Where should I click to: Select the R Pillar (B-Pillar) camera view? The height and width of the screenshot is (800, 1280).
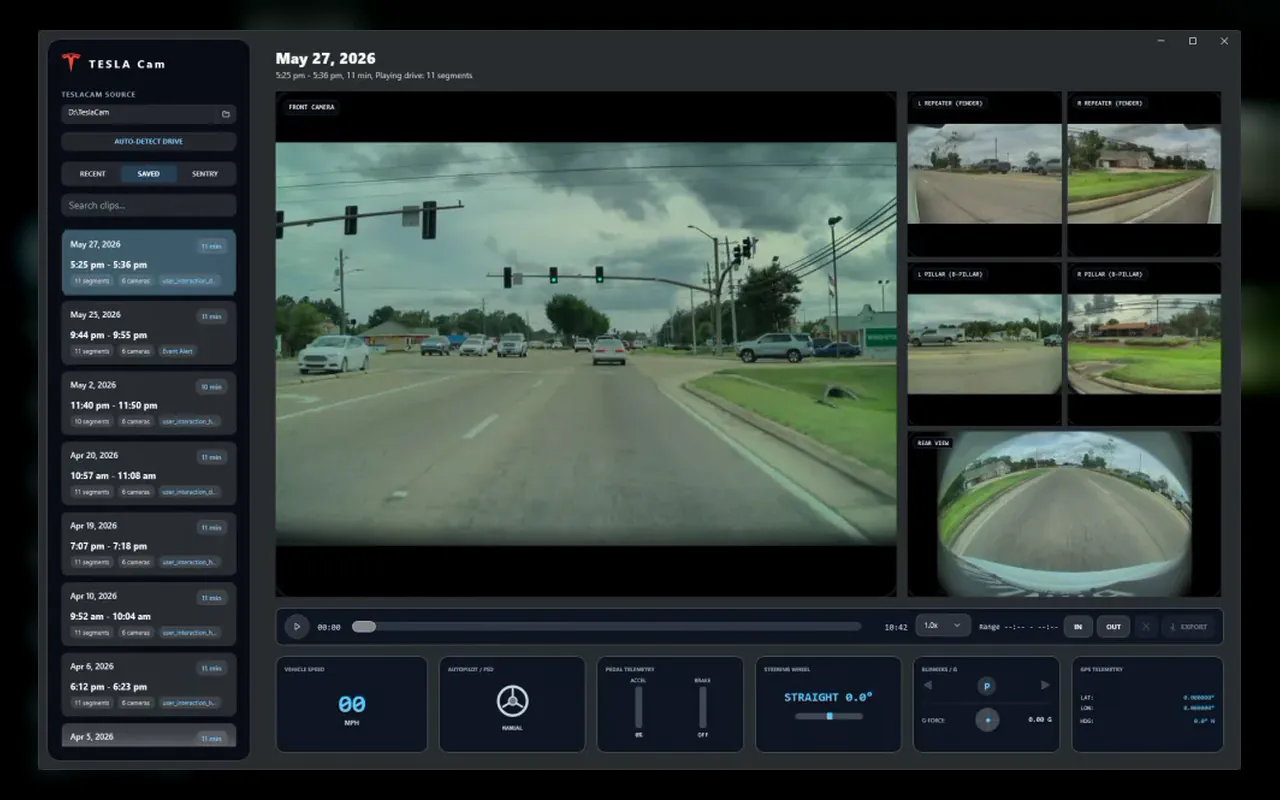(x=1144, y=344)
